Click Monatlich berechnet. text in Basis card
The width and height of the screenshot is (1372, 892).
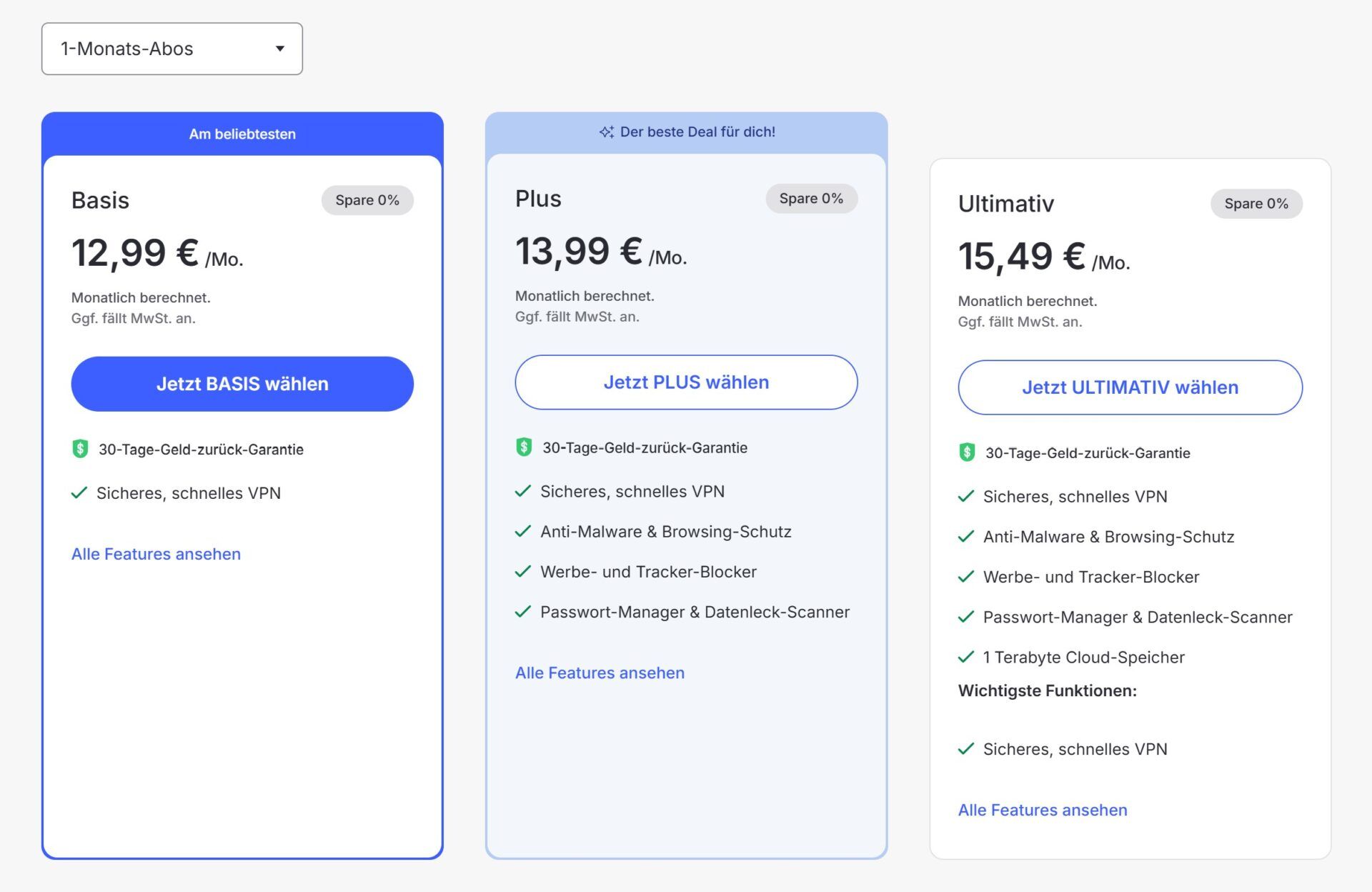pos(141,297)
